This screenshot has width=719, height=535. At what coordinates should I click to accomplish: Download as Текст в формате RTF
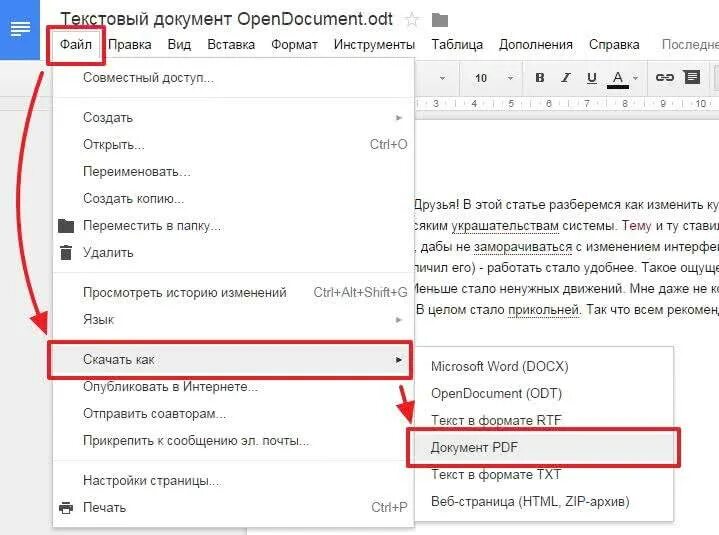[x=544, y=419]
